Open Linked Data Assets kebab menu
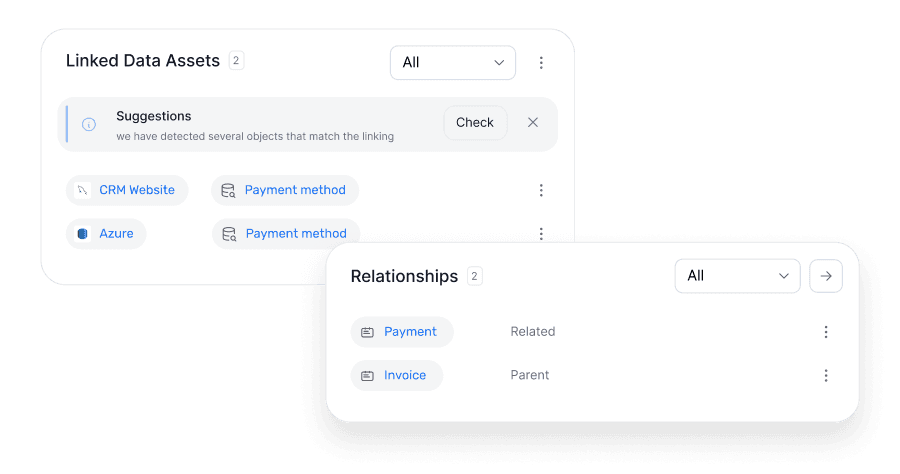Image resolution: width=900 pixels, height=474 pixels. [541, 63]
